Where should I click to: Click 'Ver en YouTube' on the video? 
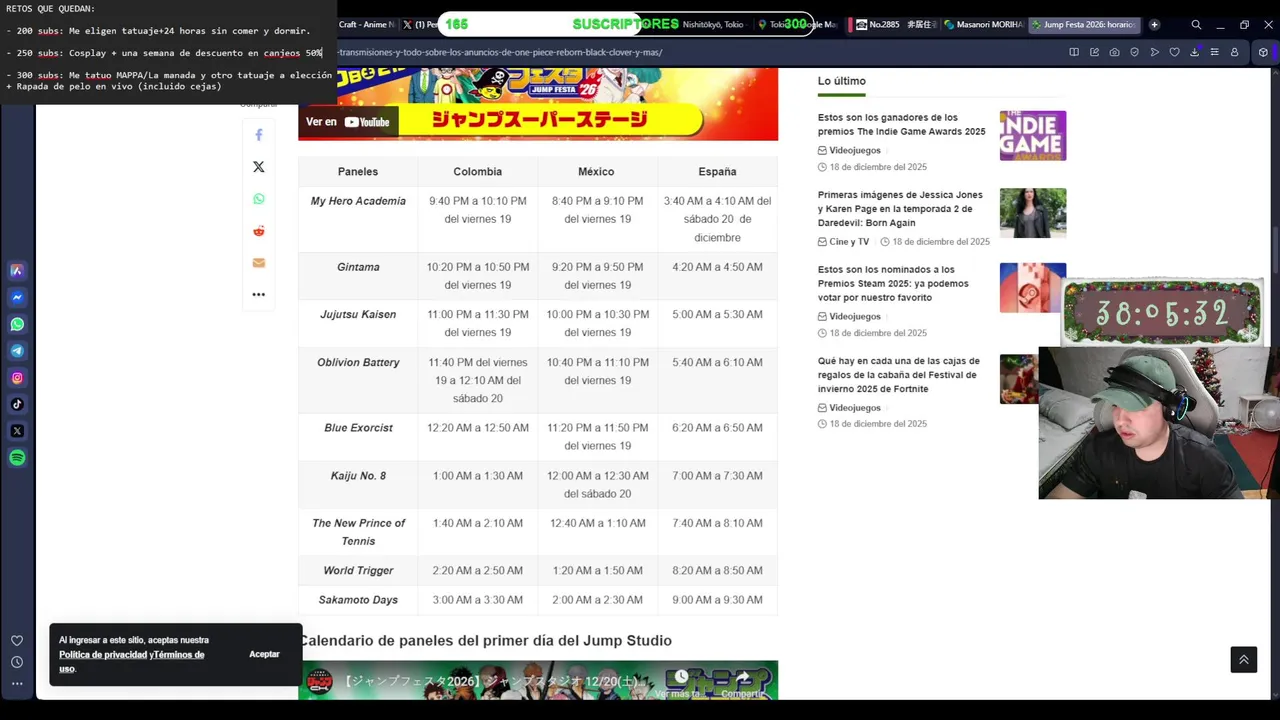tap(348, 122)
